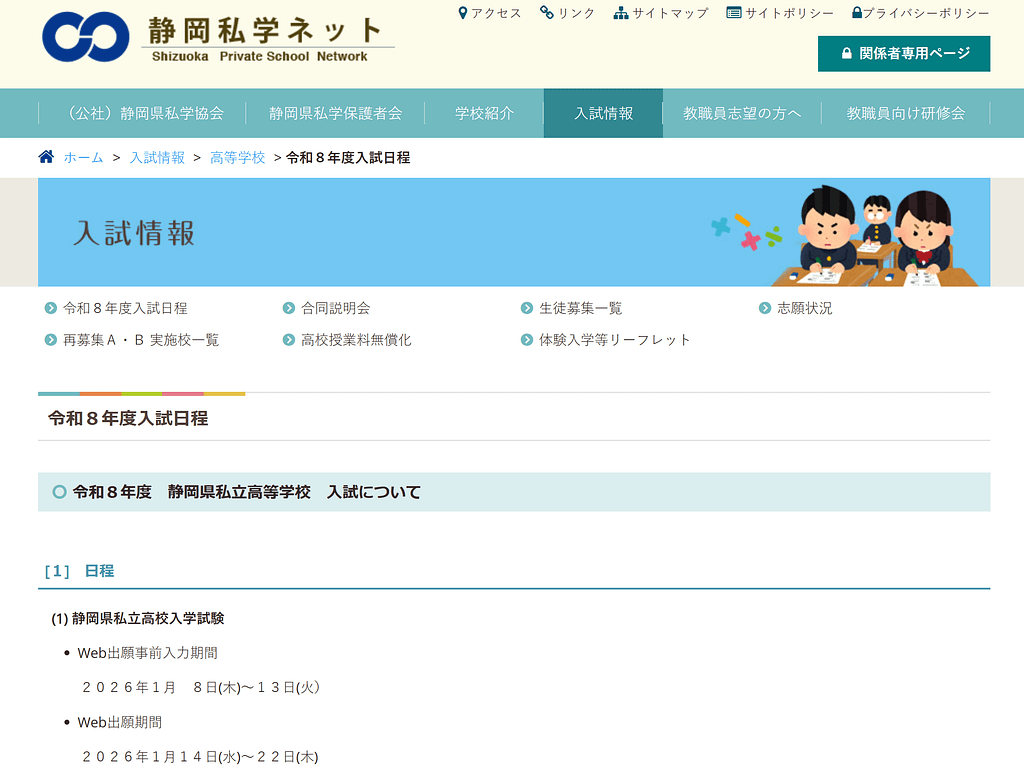Follow the 高校授業料無償化 link
Screen dimensions: 1024x775
tap(355, 340)
